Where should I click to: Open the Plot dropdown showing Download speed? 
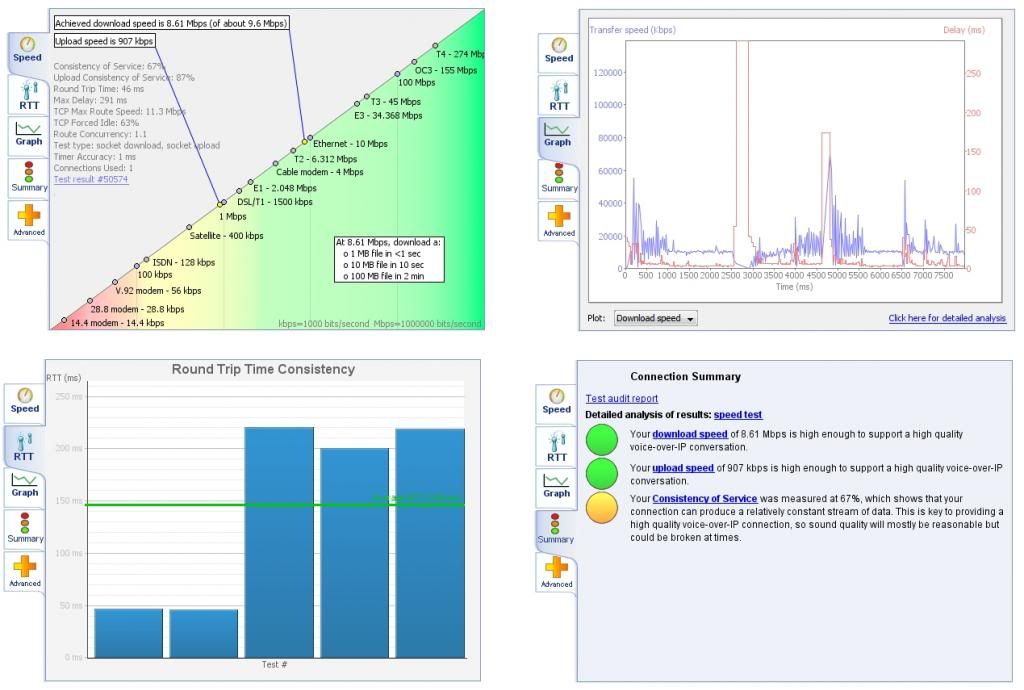tap(655, 319)
